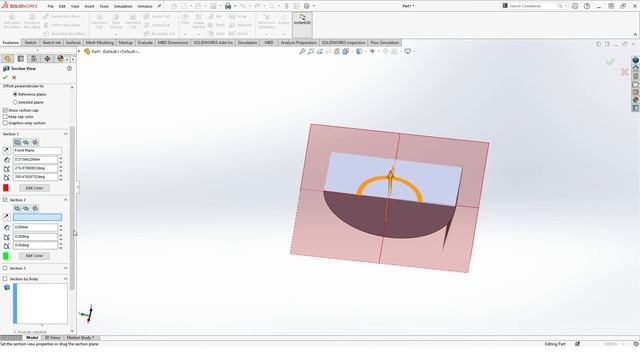Open the DisplayManager tab icon
Screen dimensions: 640x360
click(60, 59)
